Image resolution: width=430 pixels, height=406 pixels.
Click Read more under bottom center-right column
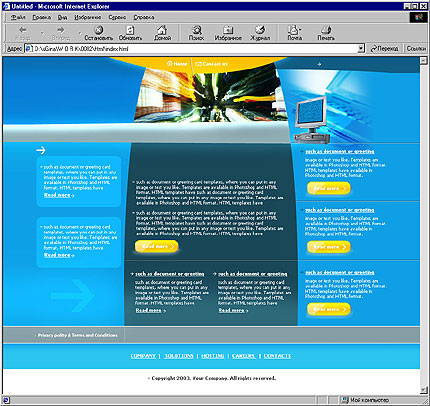233,310
